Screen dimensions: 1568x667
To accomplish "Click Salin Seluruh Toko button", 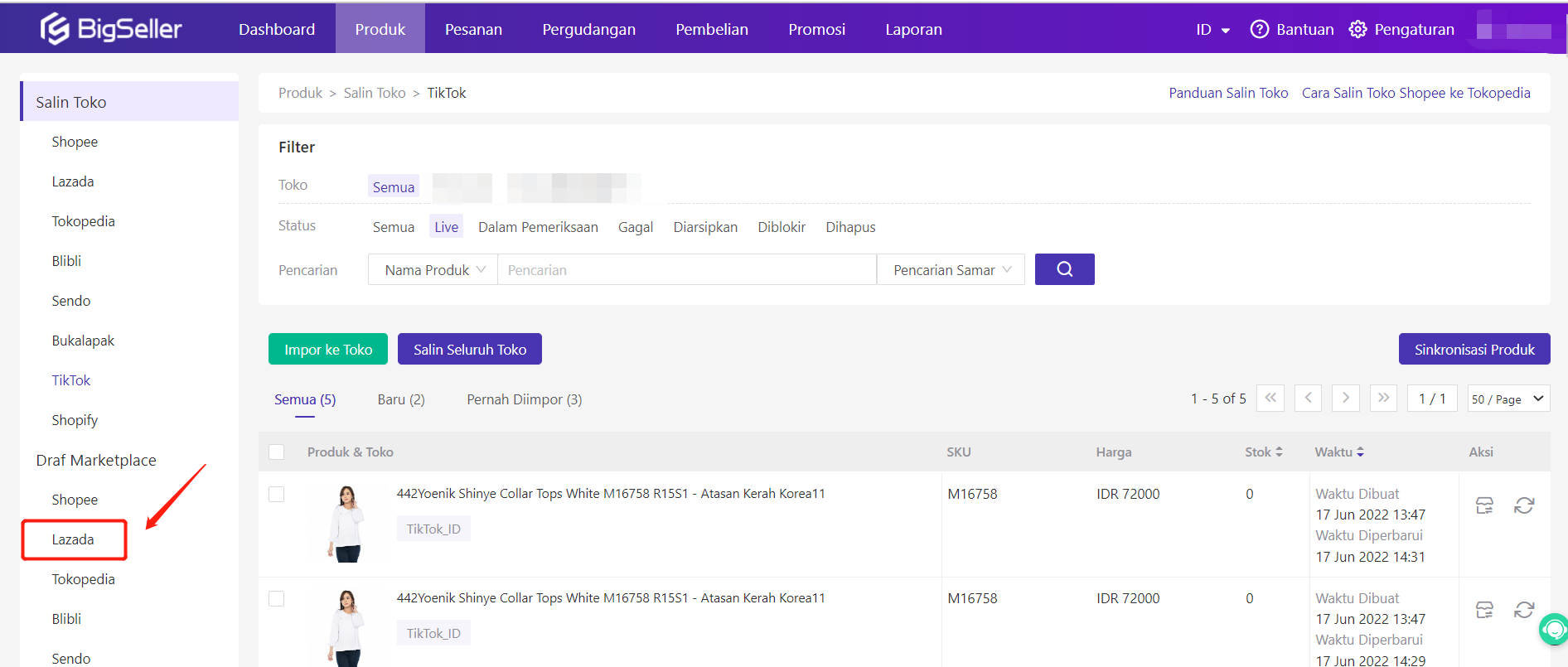I will click(x=470, y=349).
